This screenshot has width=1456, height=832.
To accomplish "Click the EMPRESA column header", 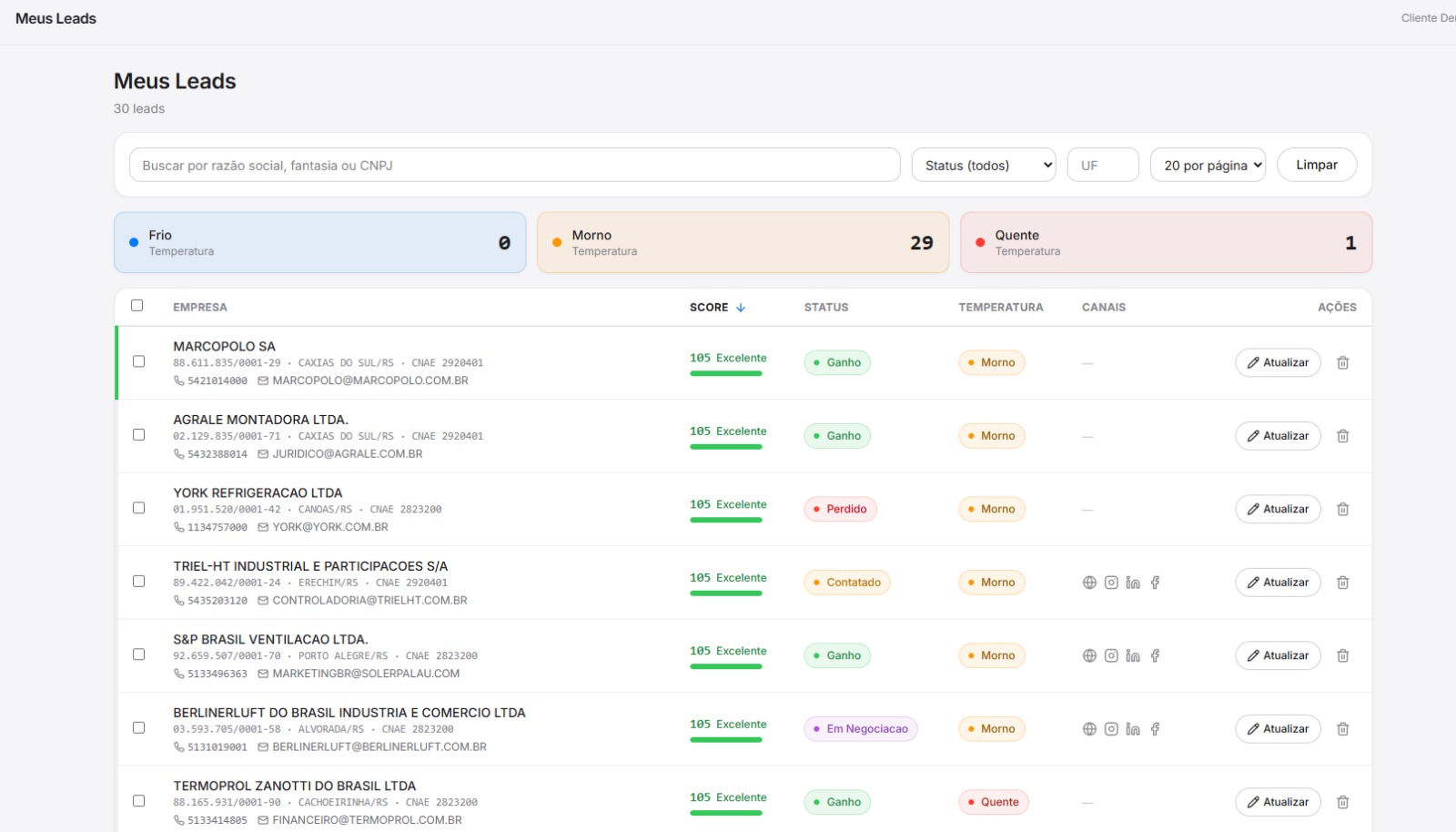I will coord(200,308).
